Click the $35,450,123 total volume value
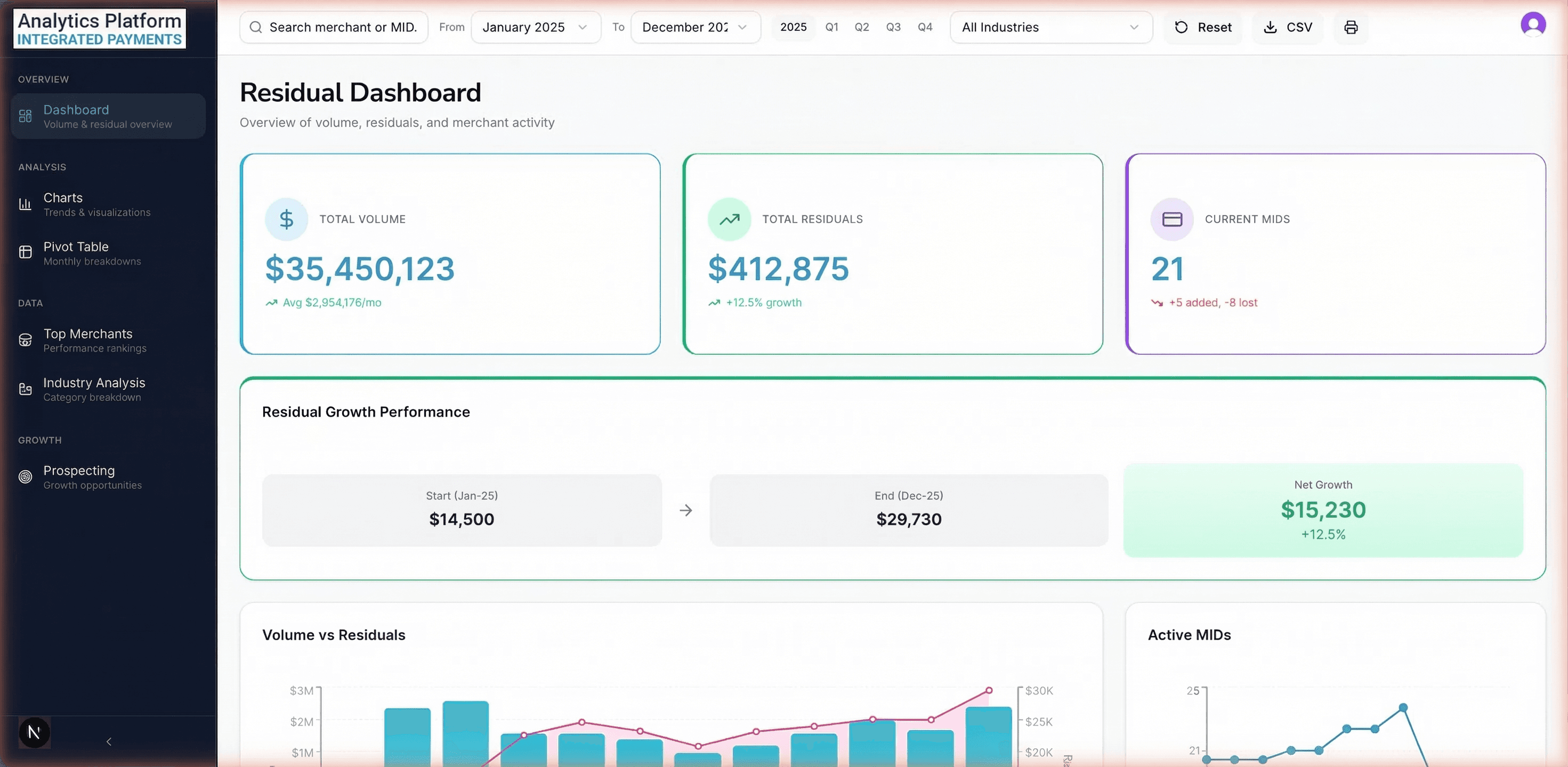The height and width of the screenshot is (767, 1568). click(x=360, y=268)
